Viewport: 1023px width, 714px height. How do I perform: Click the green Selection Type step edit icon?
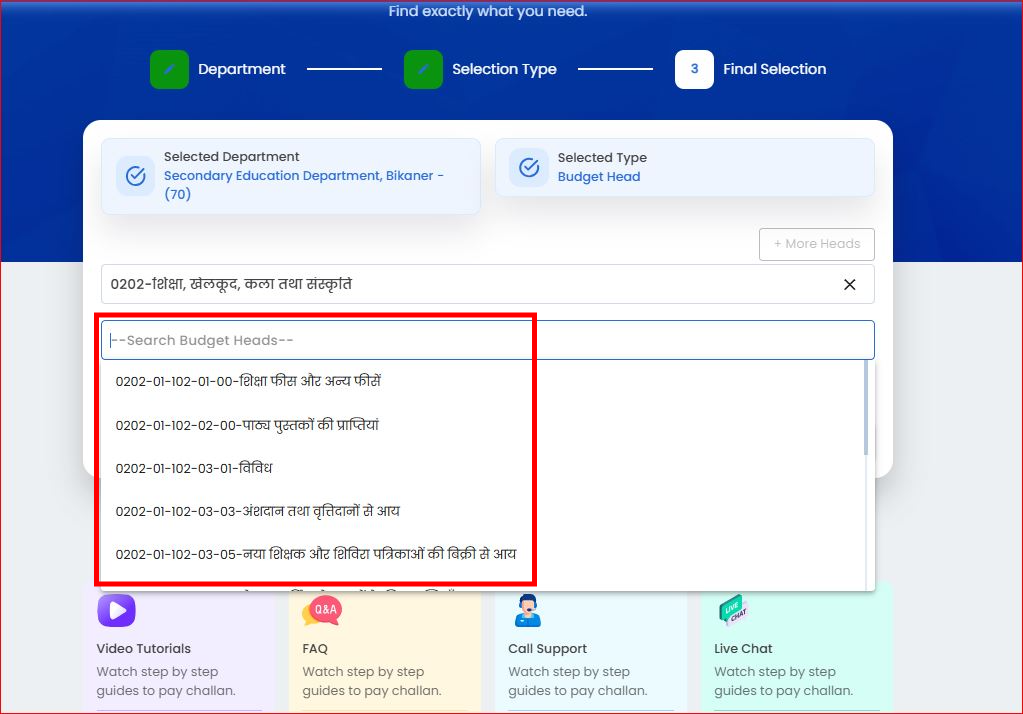pos(423,69)
